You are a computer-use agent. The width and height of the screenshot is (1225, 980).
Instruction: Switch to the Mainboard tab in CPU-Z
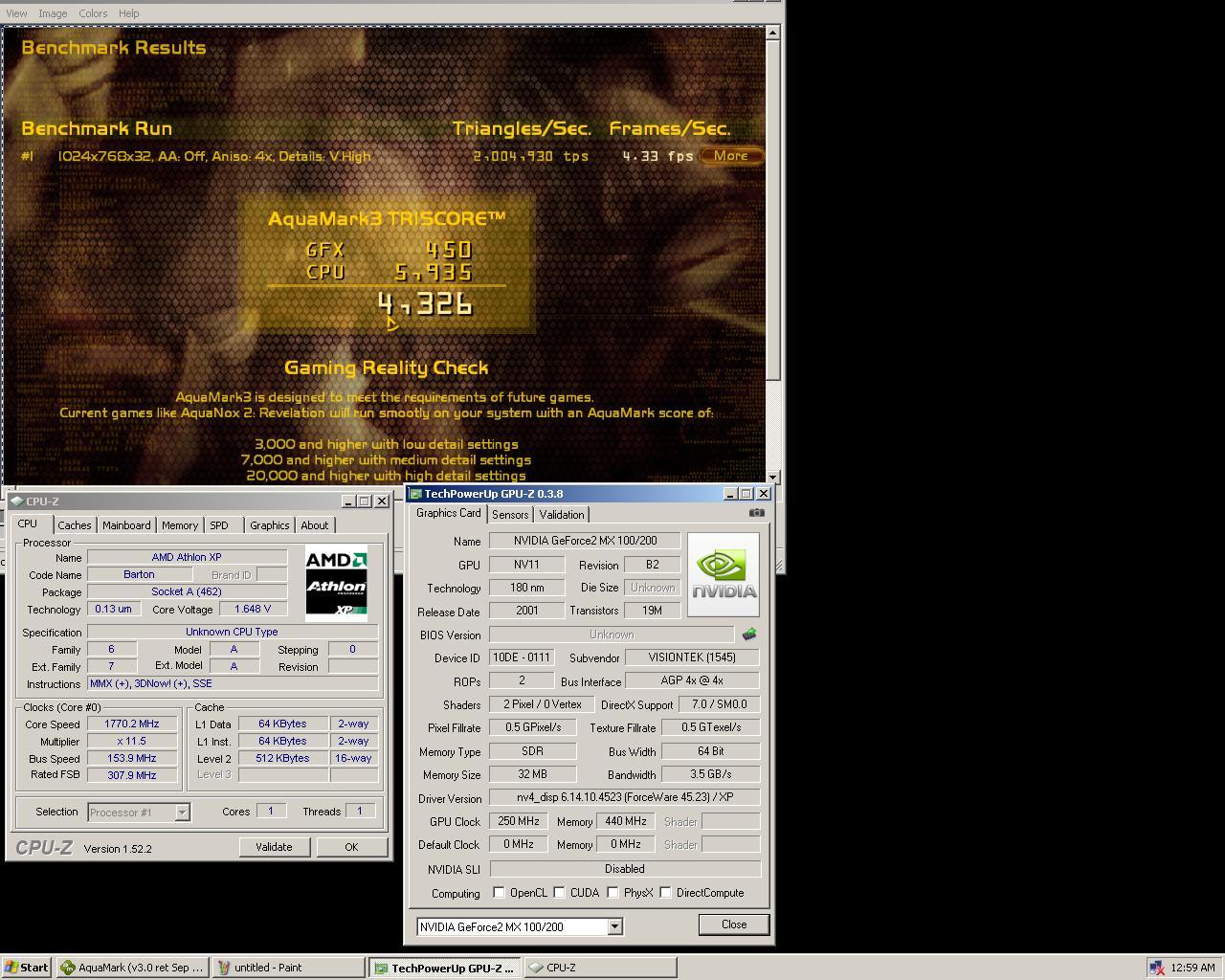click(126, 525)
